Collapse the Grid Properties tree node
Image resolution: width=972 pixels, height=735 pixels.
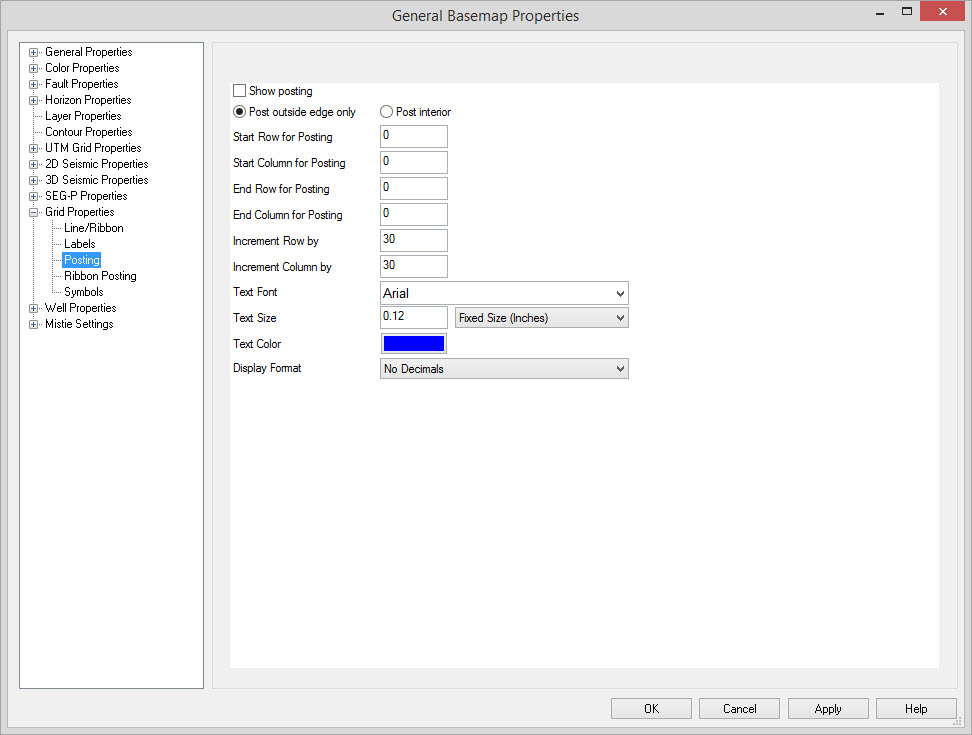point(34,212)
